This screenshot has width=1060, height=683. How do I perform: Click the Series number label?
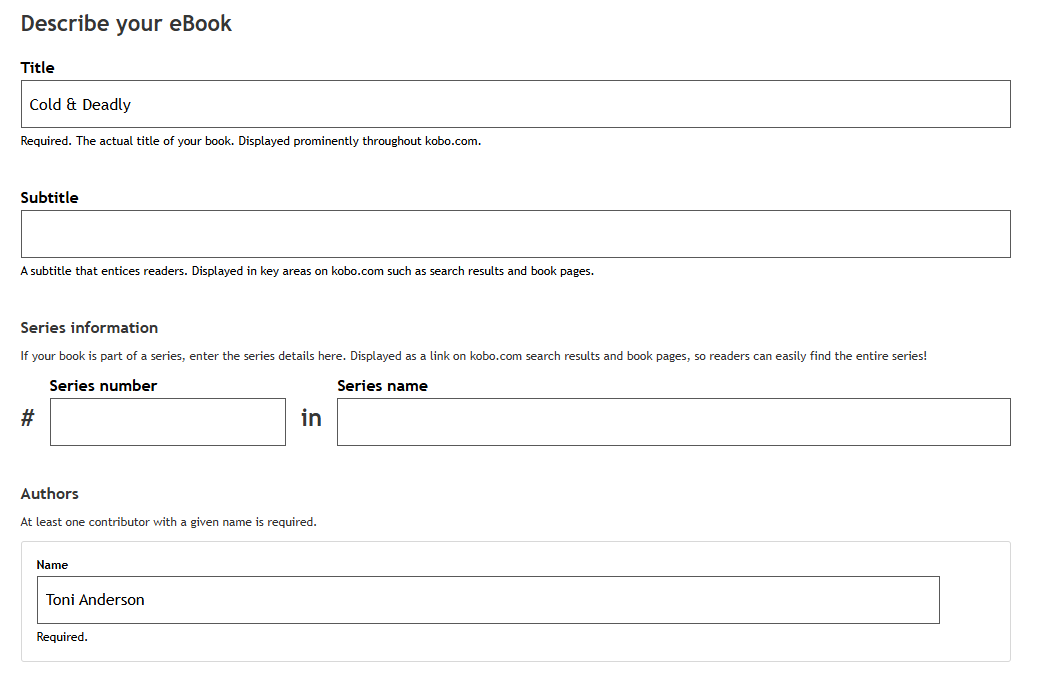[103, 386]
